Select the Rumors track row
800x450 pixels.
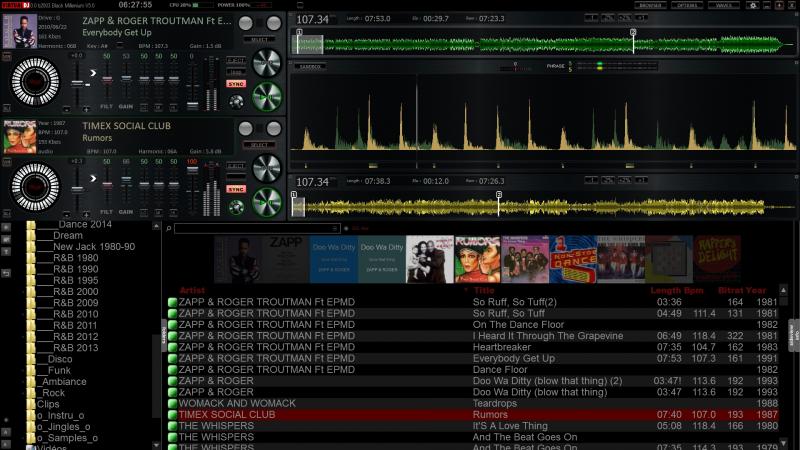pyautogui.click(x=490, y=414)
